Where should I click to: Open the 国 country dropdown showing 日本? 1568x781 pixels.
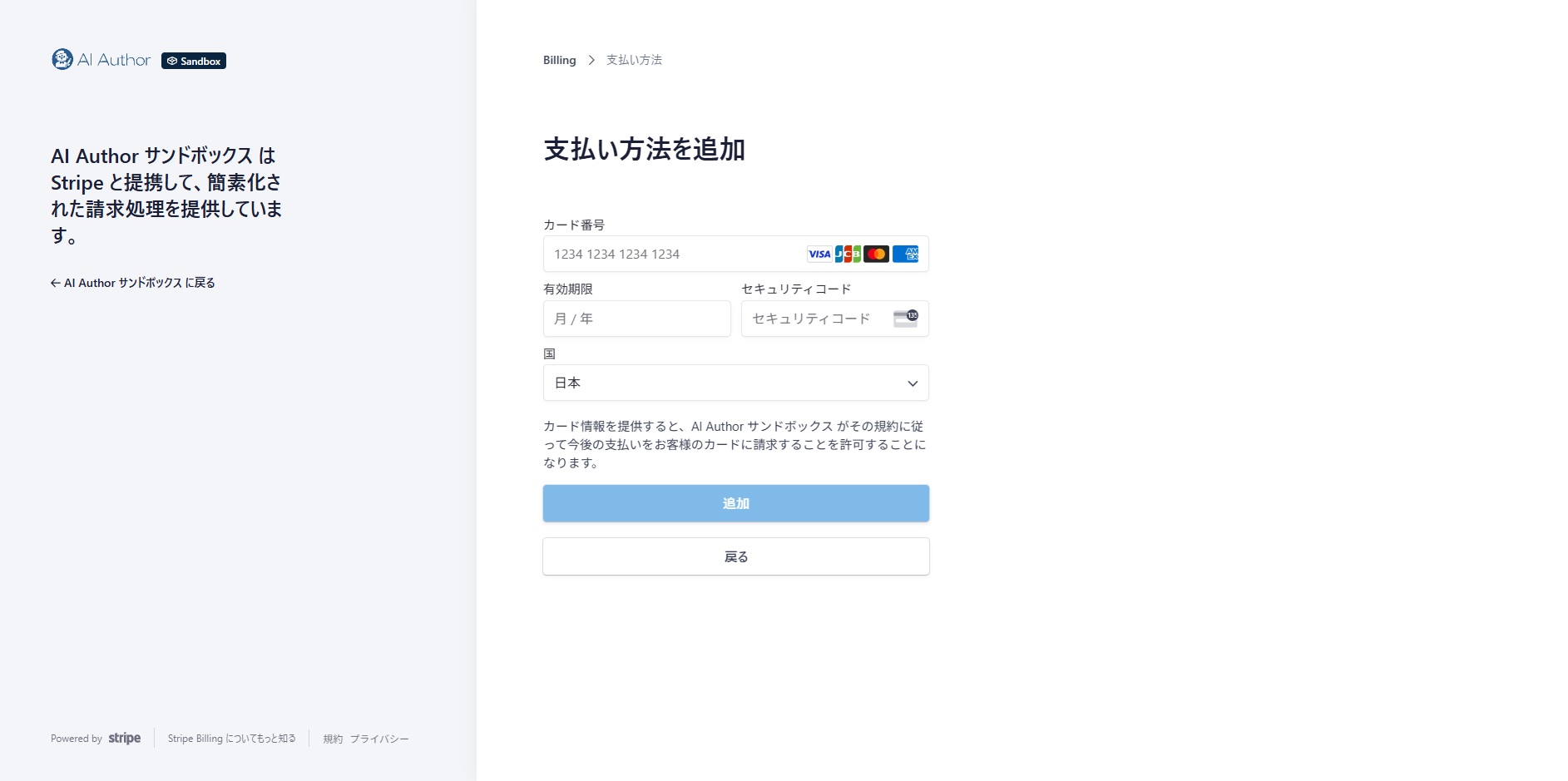[x=735, y=383]
